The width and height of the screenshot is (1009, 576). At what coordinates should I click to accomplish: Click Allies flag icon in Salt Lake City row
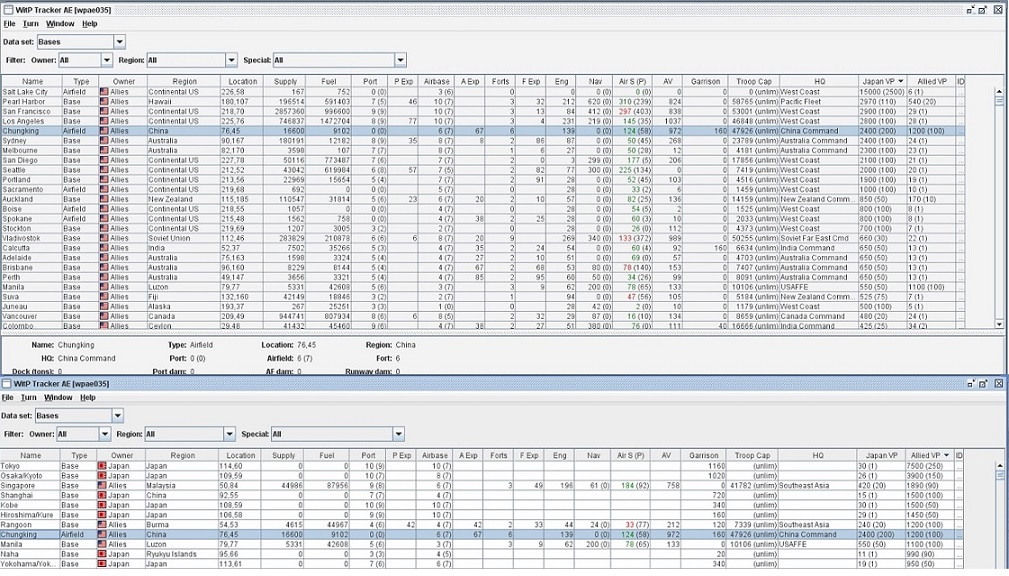point(104,92)
